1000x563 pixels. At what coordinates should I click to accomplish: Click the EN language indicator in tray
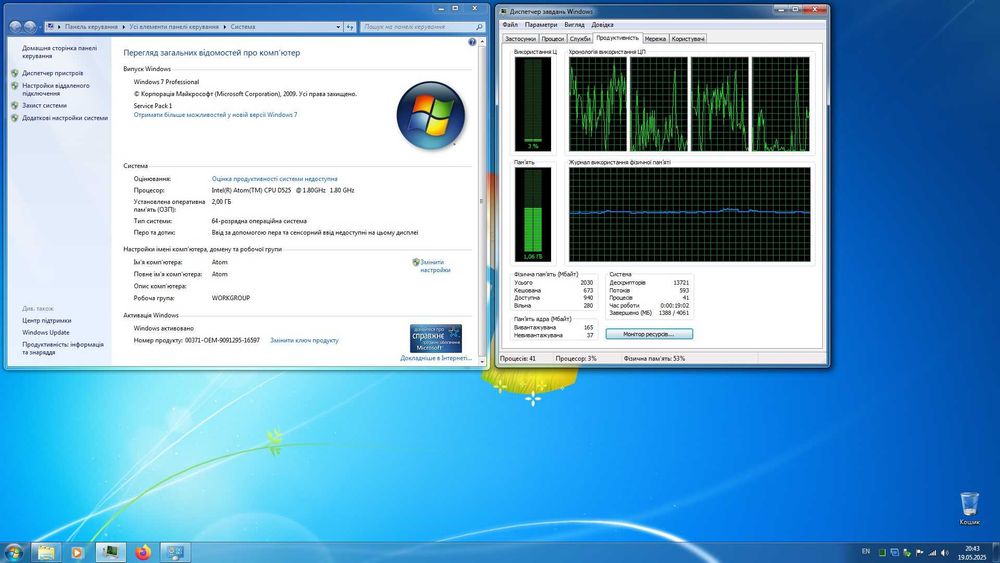(x=865, y=552)
